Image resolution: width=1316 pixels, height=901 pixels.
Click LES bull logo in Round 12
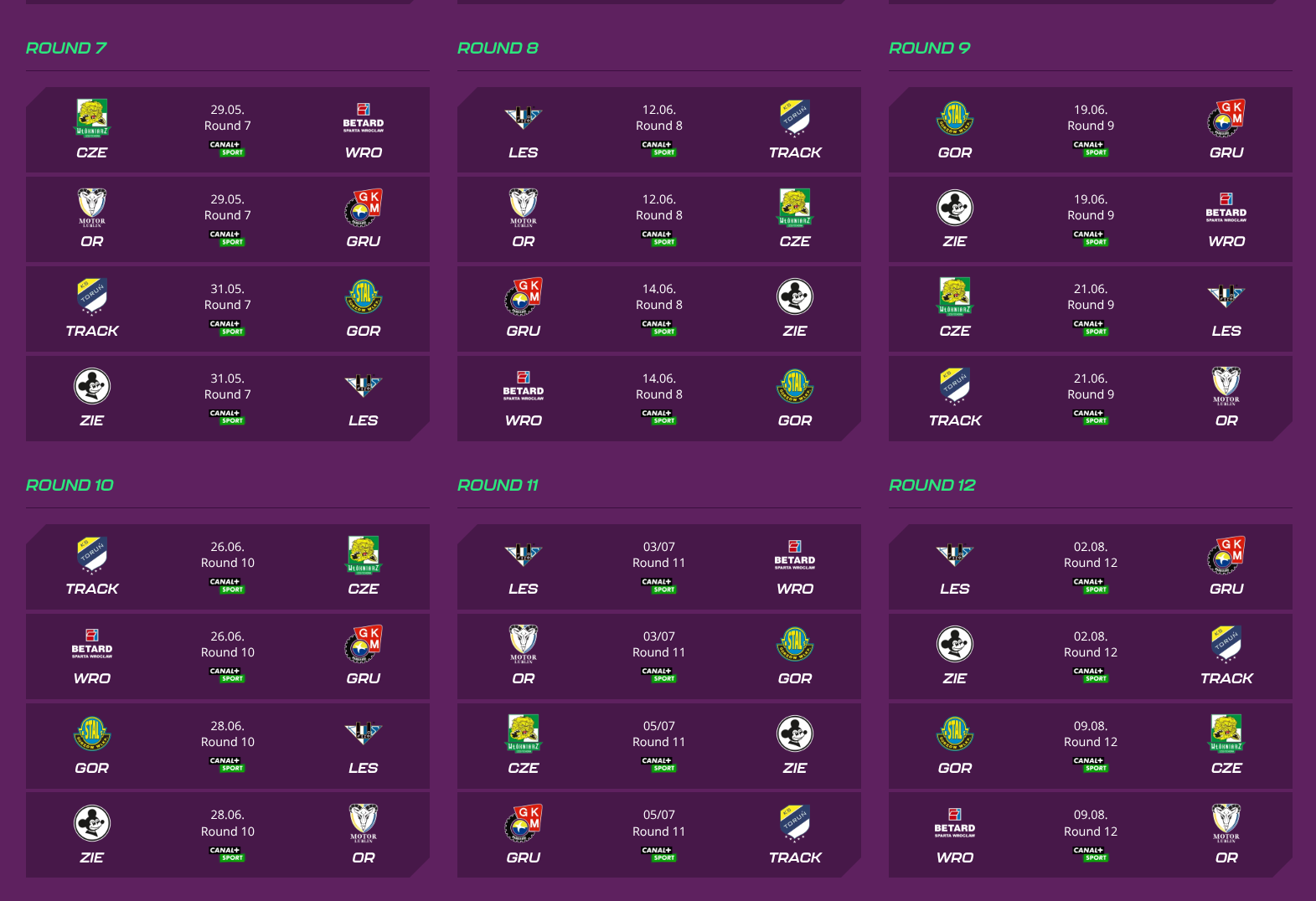point(955,554)
